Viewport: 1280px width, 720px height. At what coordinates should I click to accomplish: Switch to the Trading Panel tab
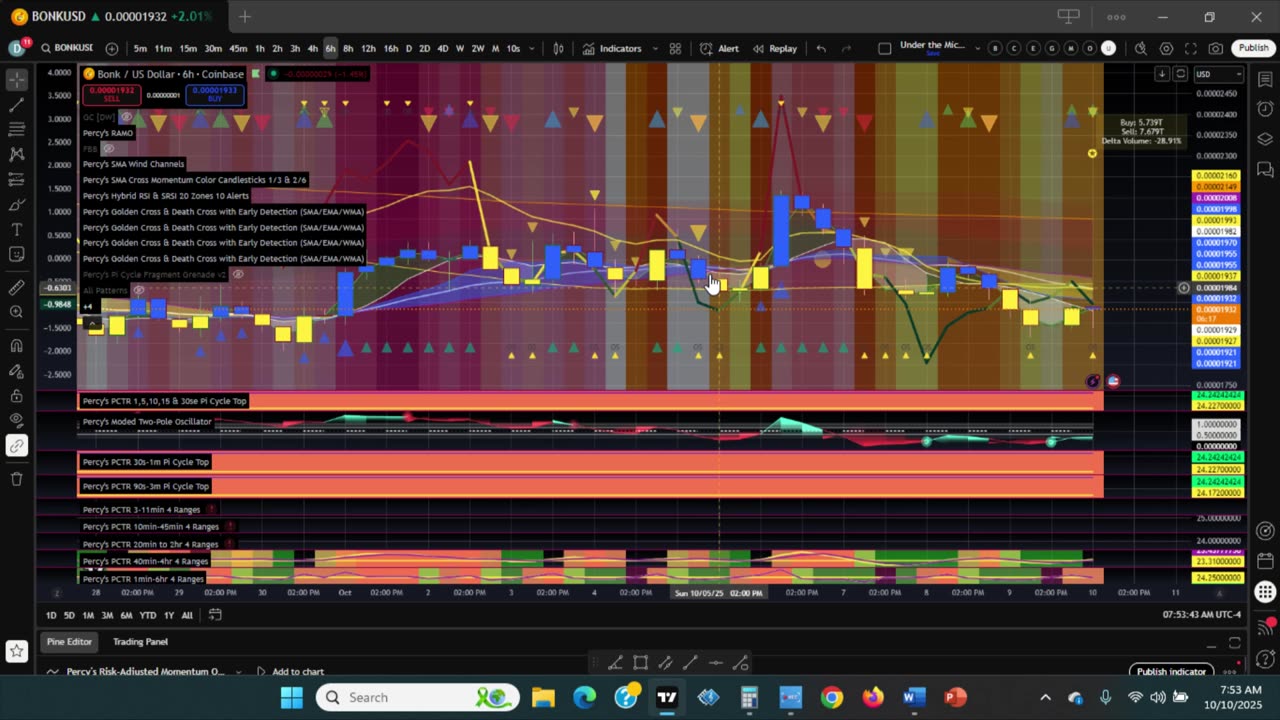pyautogui.click(x=140, y=642)
